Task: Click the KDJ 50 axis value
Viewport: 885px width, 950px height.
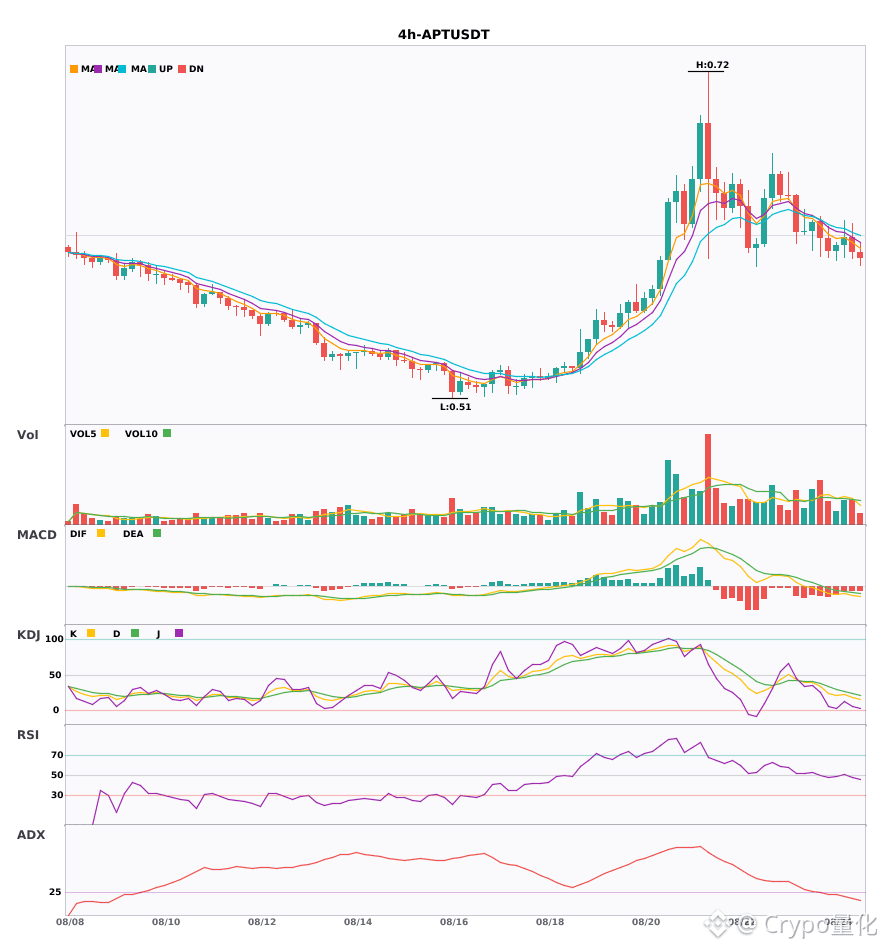Action: point(55,675)
